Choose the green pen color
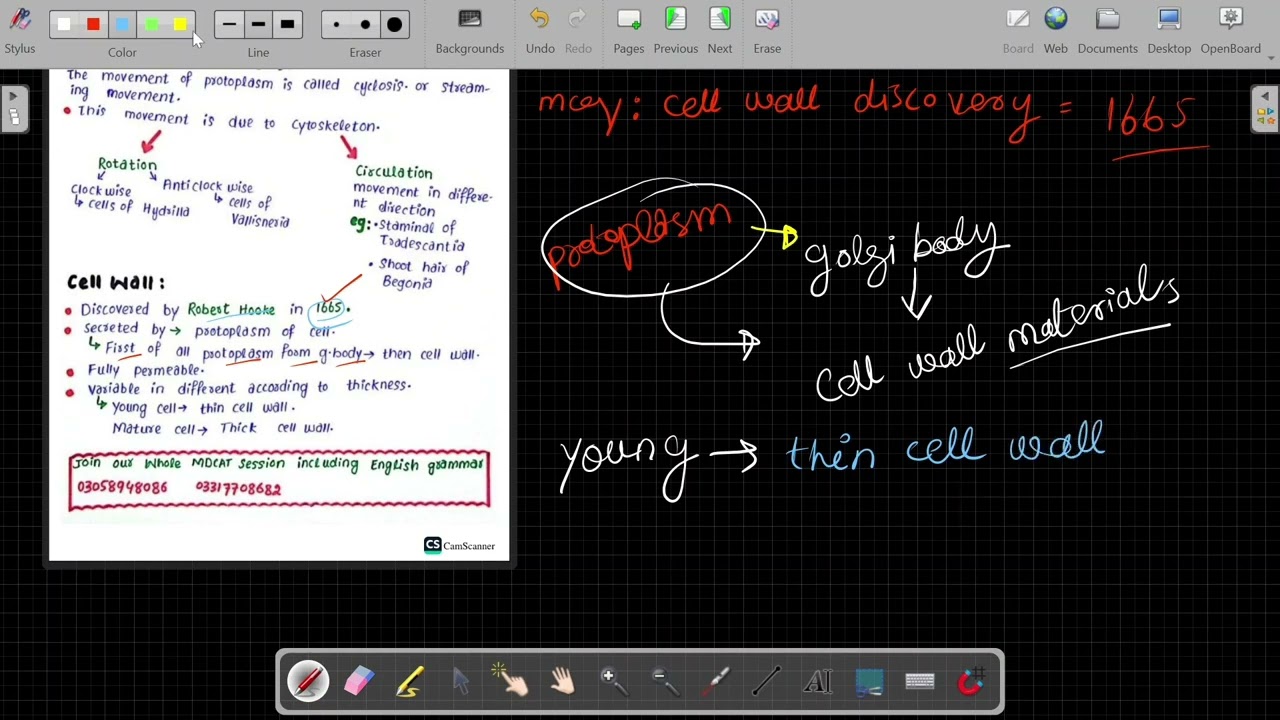The height and width of the screenshot is (720, 1280). click(x=151, y=24)
